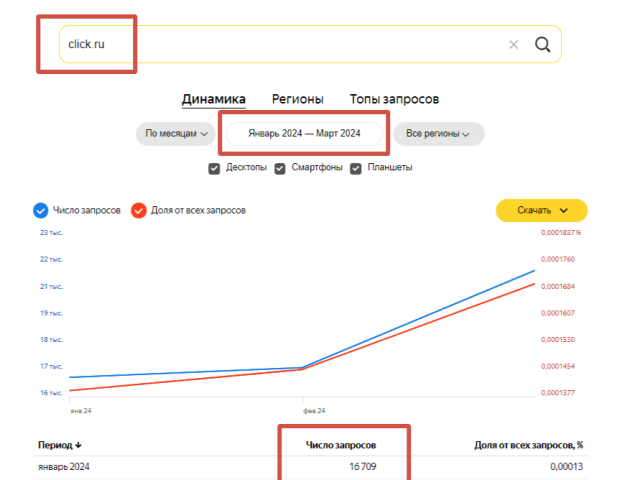Click the Доля от всех запросов, % header

(528, 445)
